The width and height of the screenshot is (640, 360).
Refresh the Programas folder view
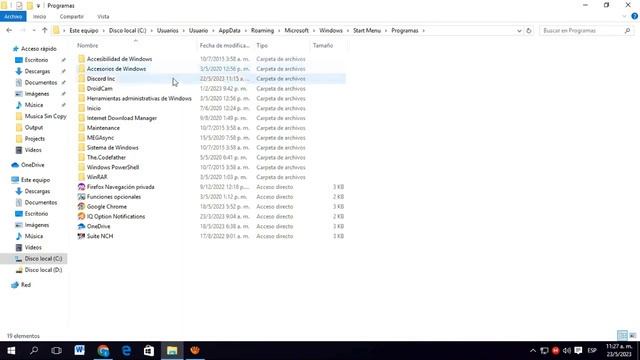(x=529, y=31)
